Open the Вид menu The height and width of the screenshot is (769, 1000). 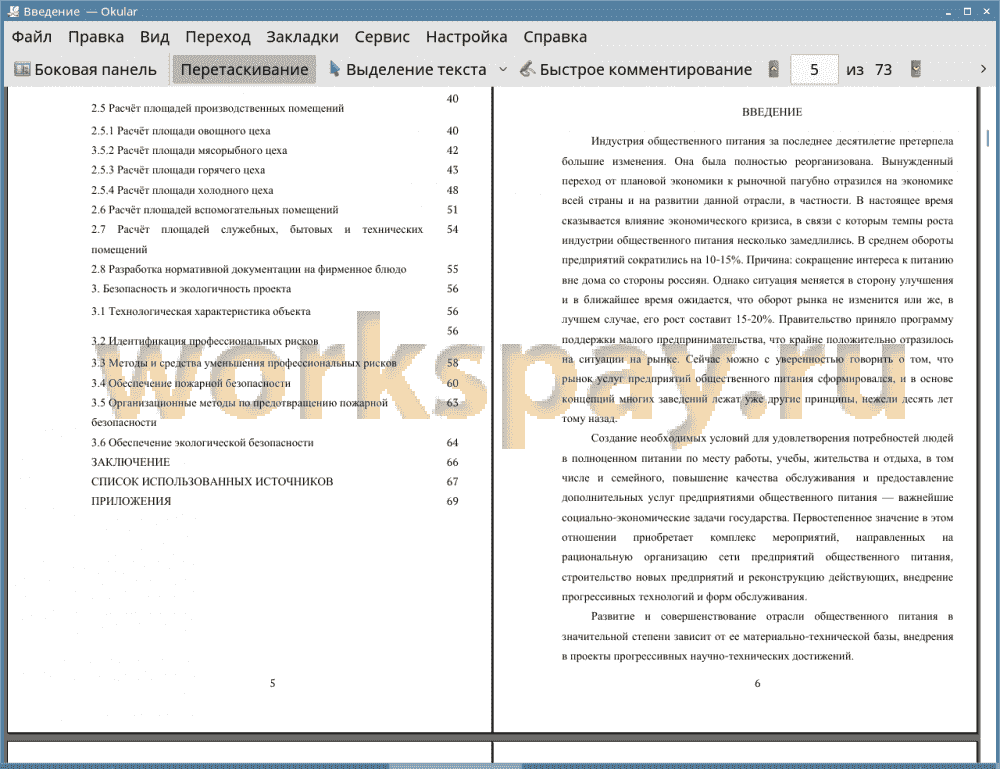pos(154,37)
